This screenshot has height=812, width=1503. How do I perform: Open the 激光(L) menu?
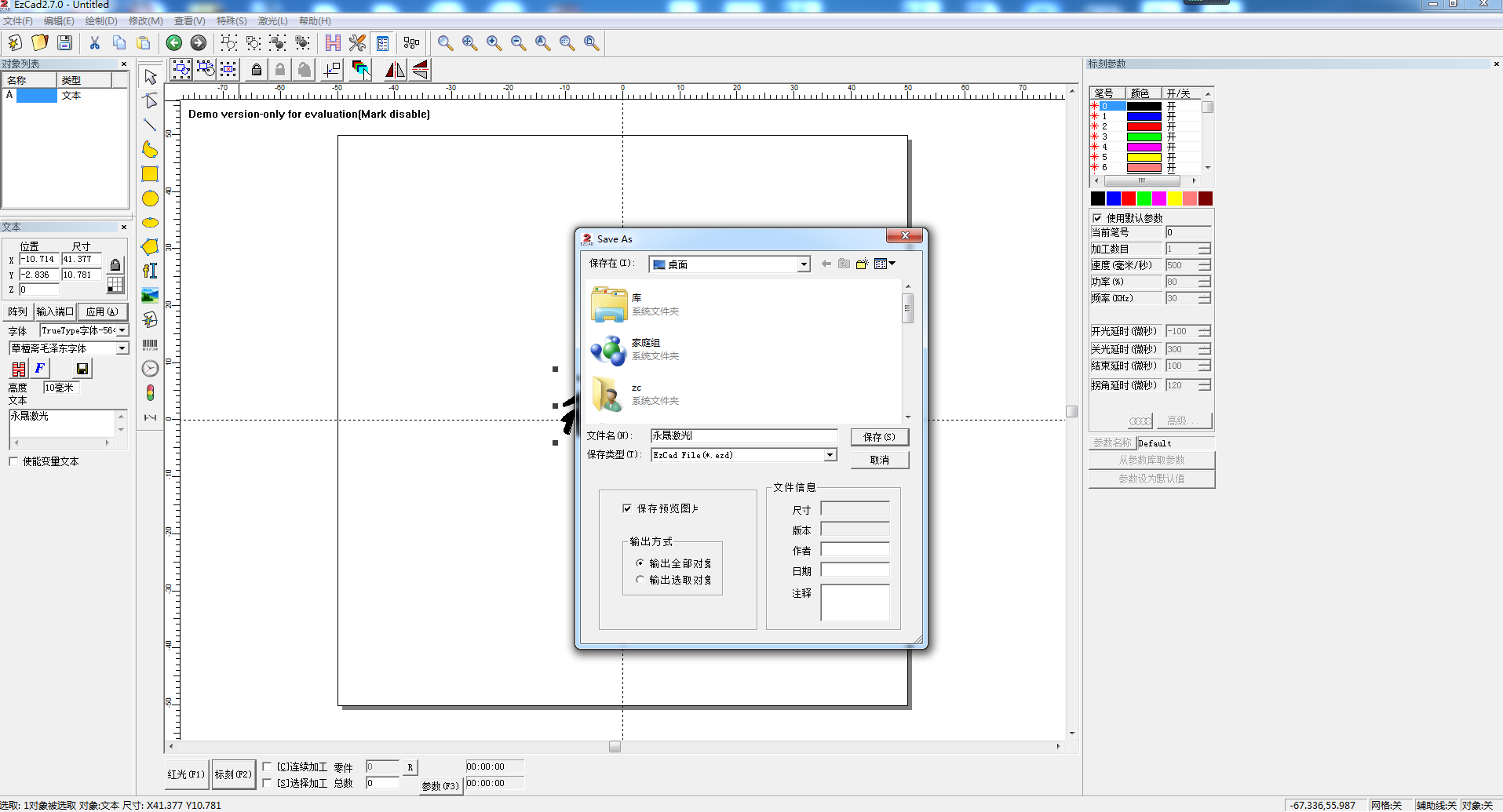pos(272,21)
